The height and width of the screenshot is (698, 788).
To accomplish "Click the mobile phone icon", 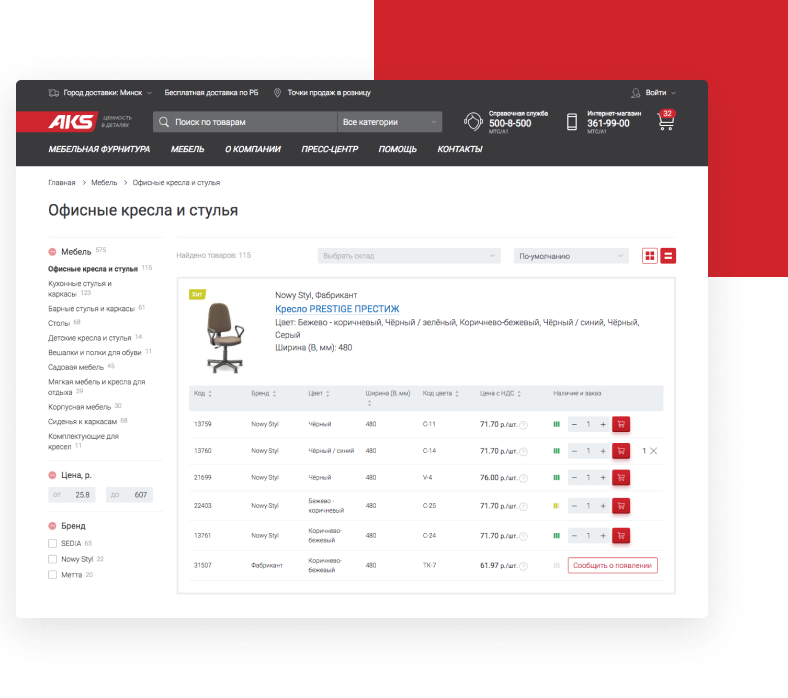I will click(x=571, y=122).
